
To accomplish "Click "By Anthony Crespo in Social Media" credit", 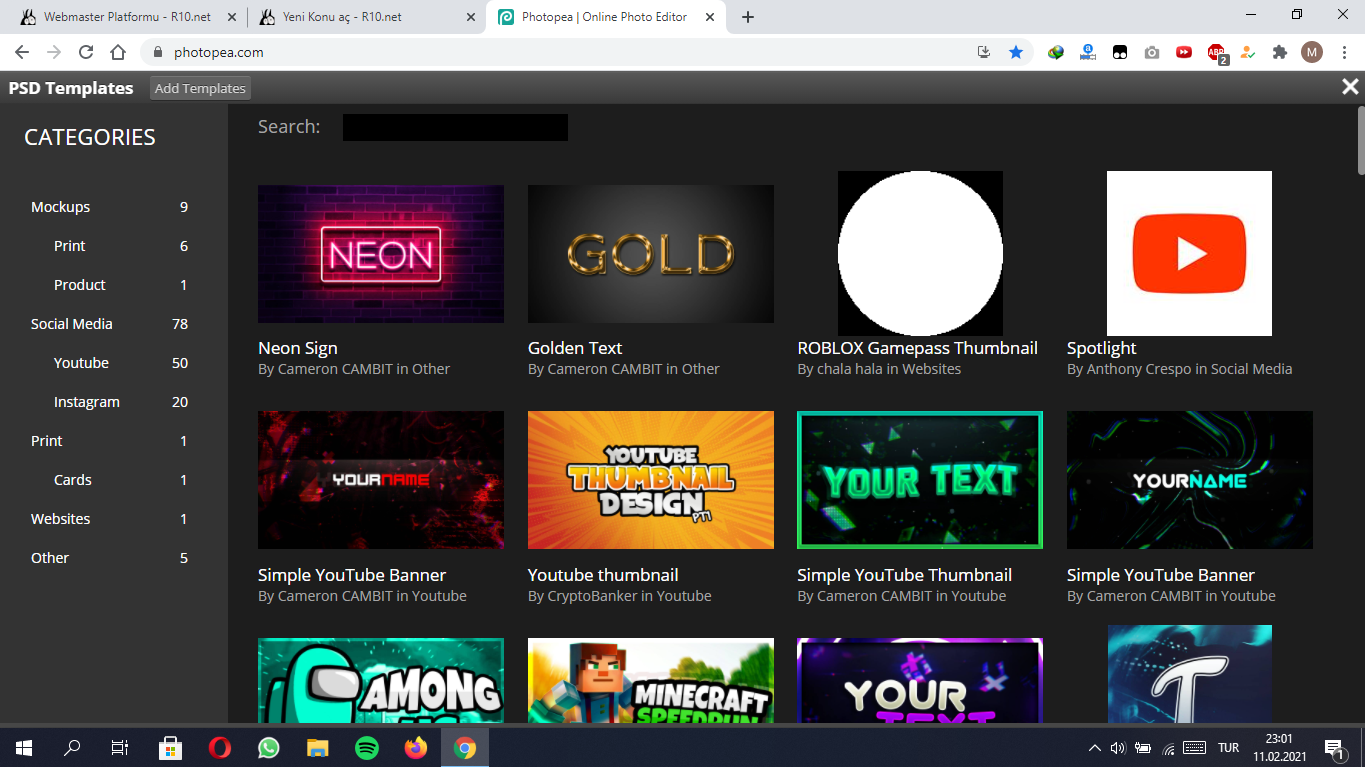I will [x=1180, y=369].
